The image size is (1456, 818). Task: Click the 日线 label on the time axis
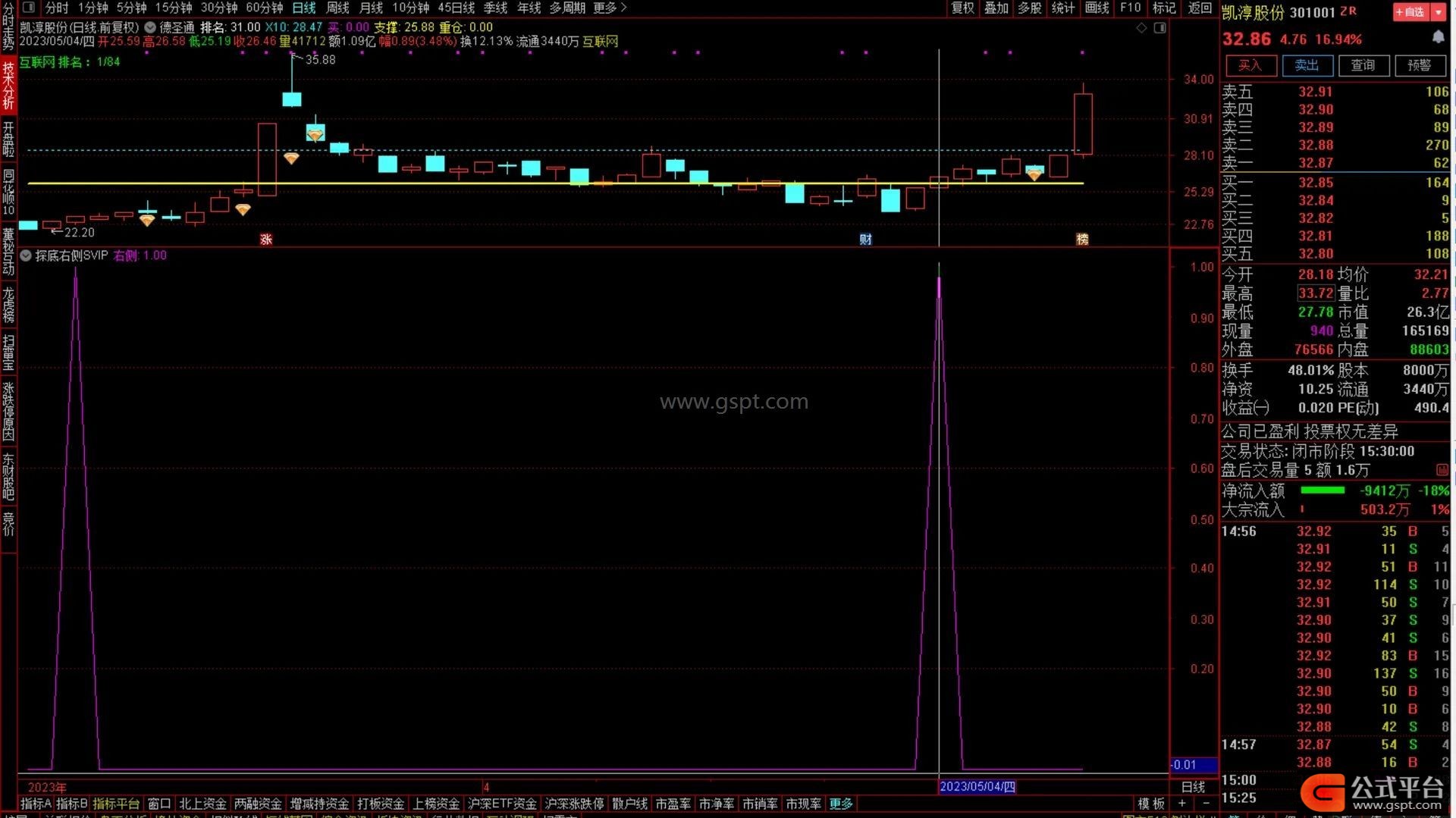(x=1193, y=787)
